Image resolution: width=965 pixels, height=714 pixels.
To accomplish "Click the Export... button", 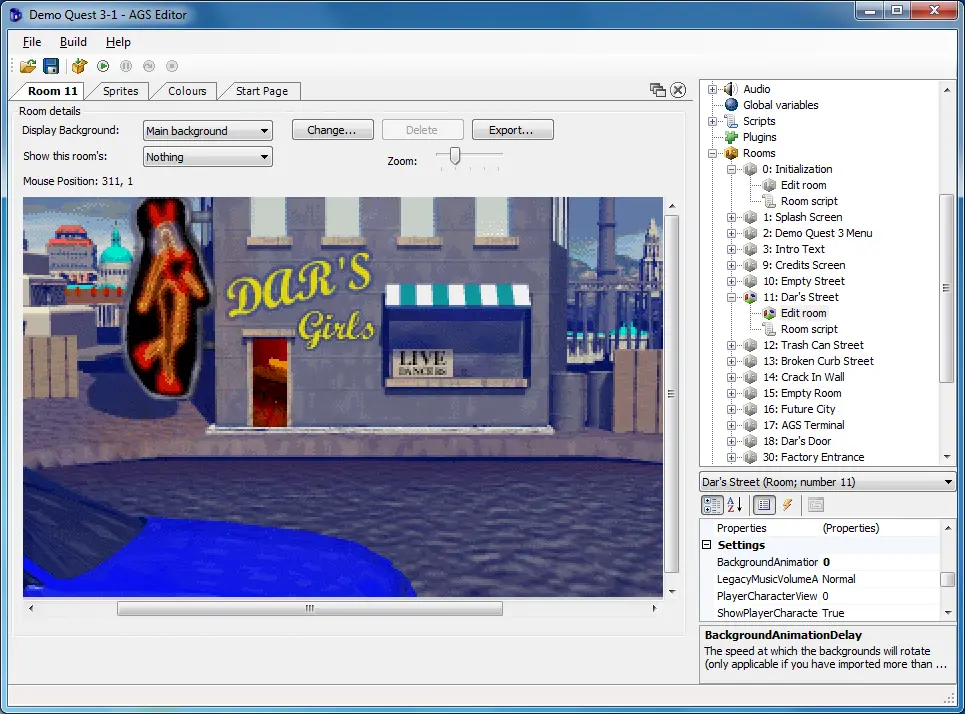I will [513, 130].
